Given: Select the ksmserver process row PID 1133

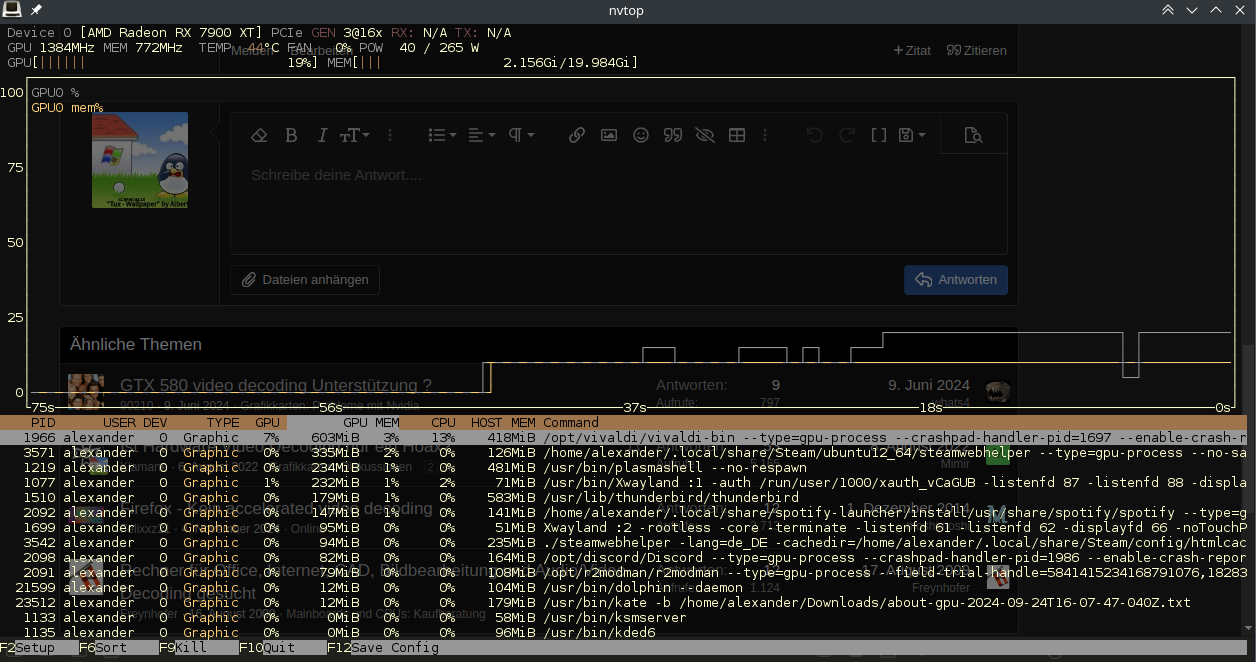Looking at the screenshot, I should [624, 617].
